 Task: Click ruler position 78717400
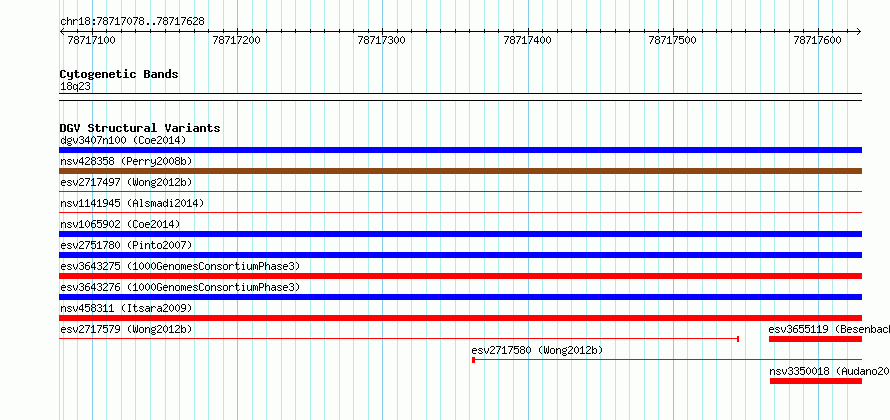click(x=527, y=40)
